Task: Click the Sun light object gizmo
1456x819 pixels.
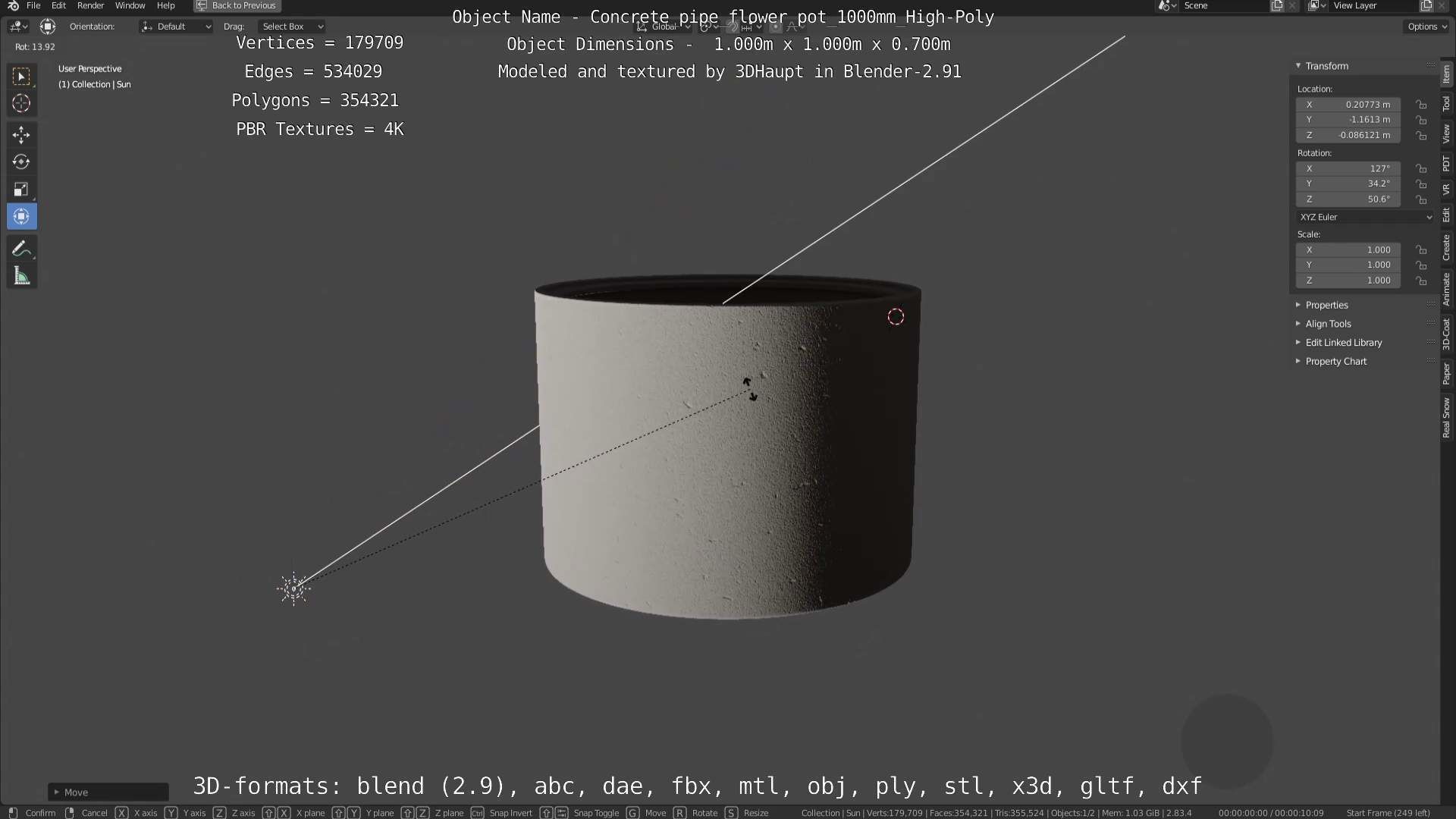Action: tap(293, 588)
